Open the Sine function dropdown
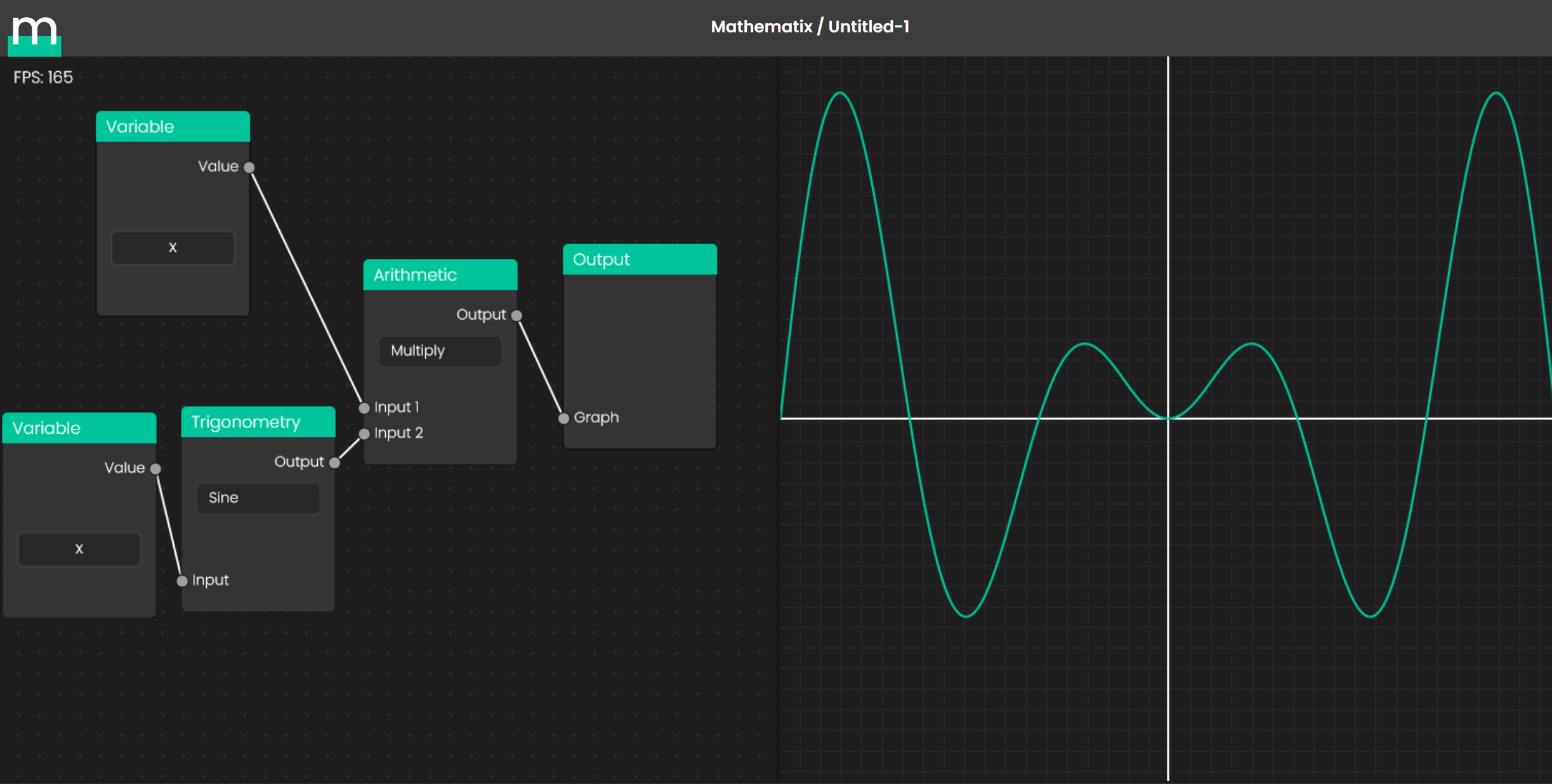1552x784 pixels. point(258,498)
